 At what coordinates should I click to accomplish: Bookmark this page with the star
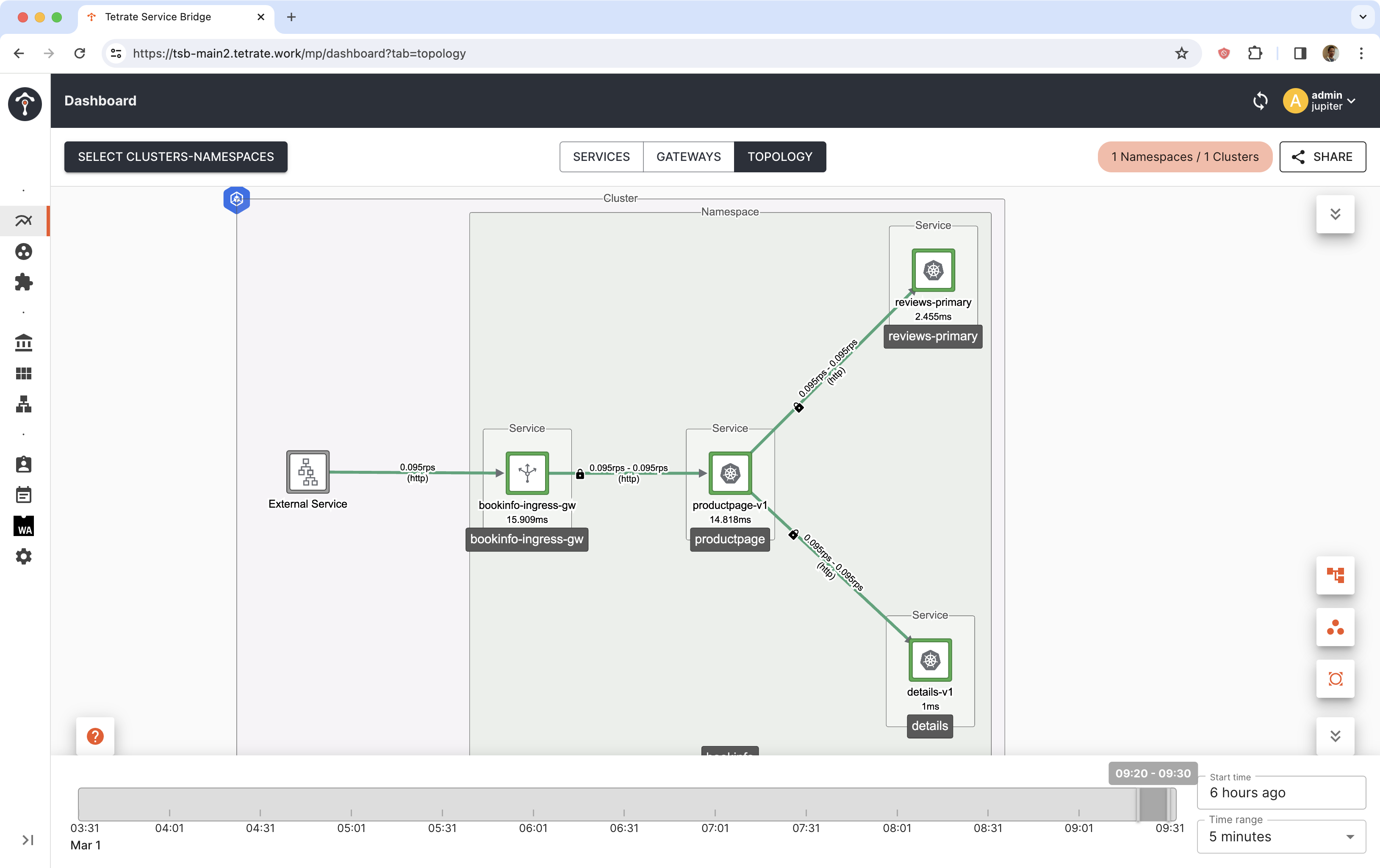pyautogui.click(x=1181, y=53)
